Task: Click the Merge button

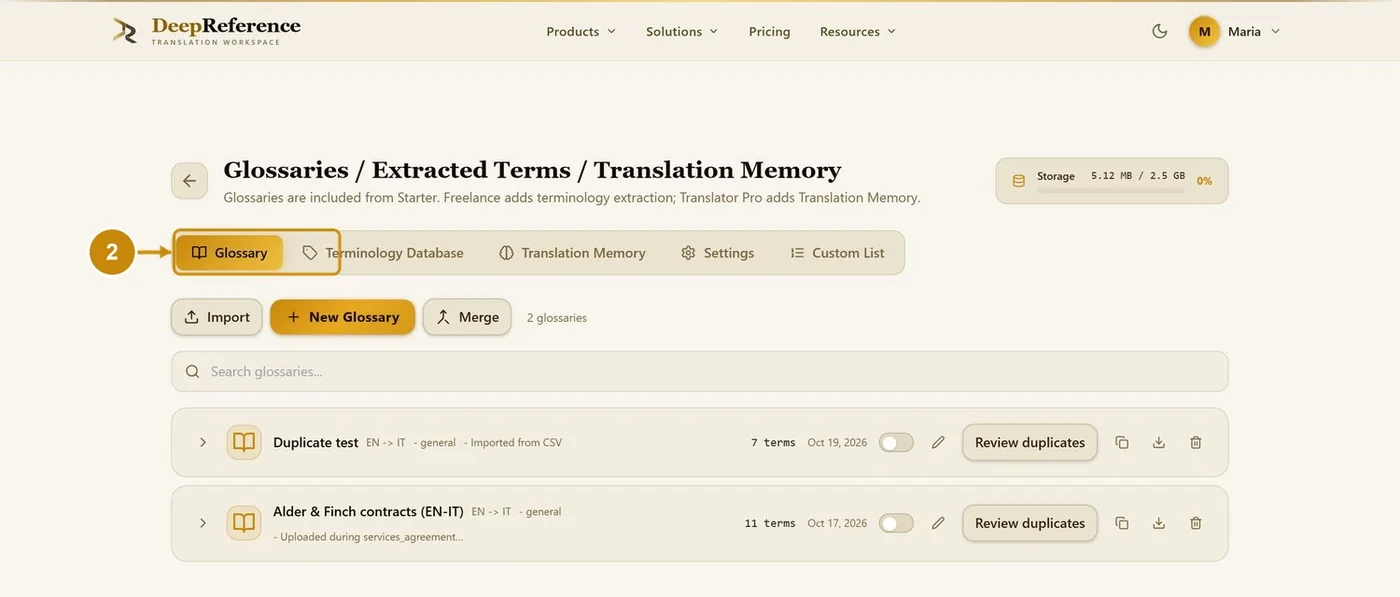Action: [467, 317]
